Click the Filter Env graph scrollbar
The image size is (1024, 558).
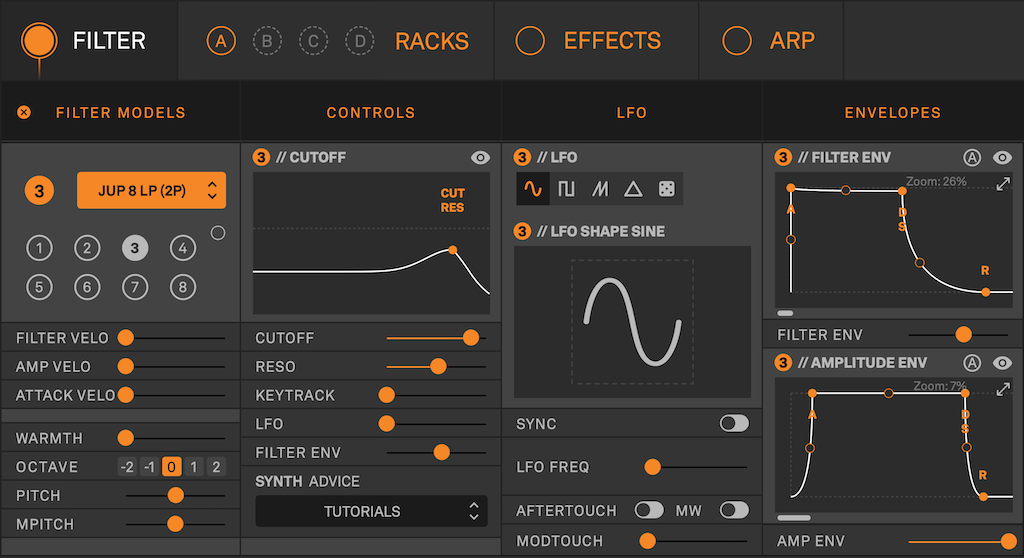pyautogui.click(x=785, y=313)
